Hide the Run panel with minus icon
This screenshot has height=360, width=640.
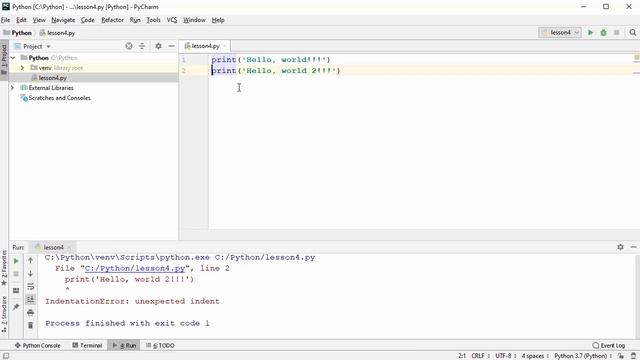(633, 247)
